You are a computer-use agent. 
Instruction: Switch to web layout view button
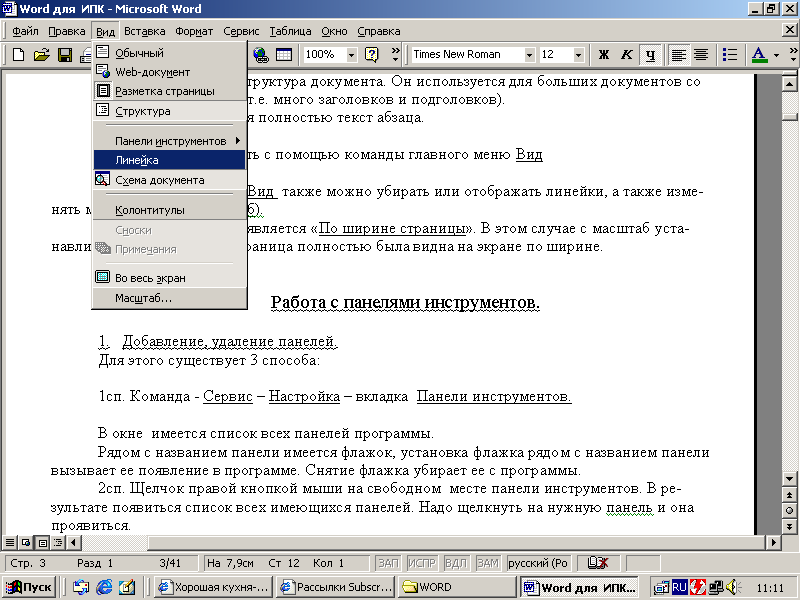(x=26, y=542)
